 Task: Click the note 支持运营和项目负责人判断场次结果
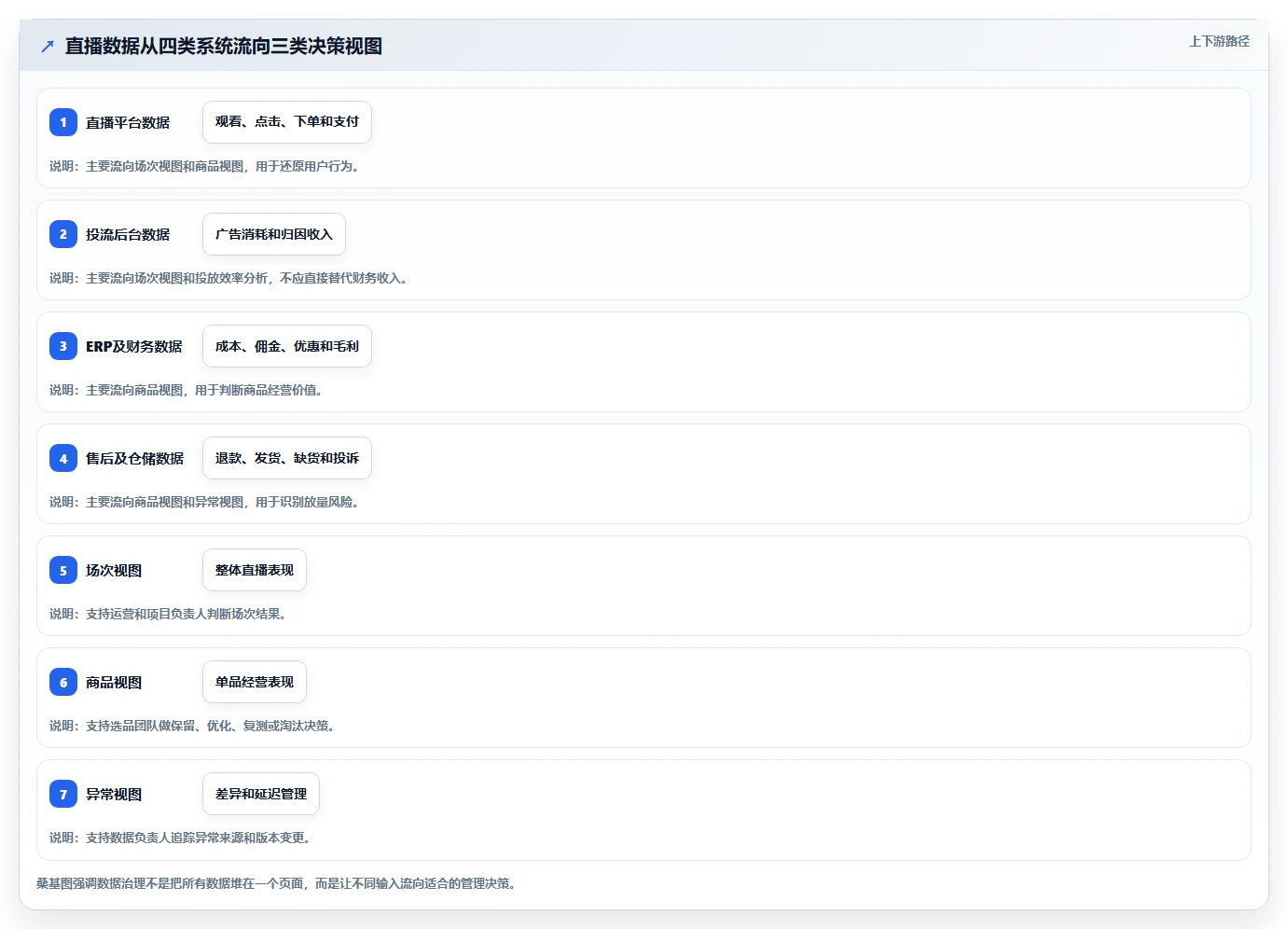coord(186,614)
